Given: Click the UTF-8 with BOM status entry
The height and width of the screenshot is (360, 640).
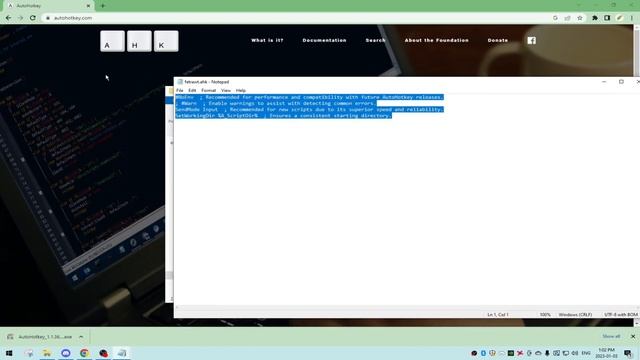Looking at the screenshot, I should click(621, 315).
